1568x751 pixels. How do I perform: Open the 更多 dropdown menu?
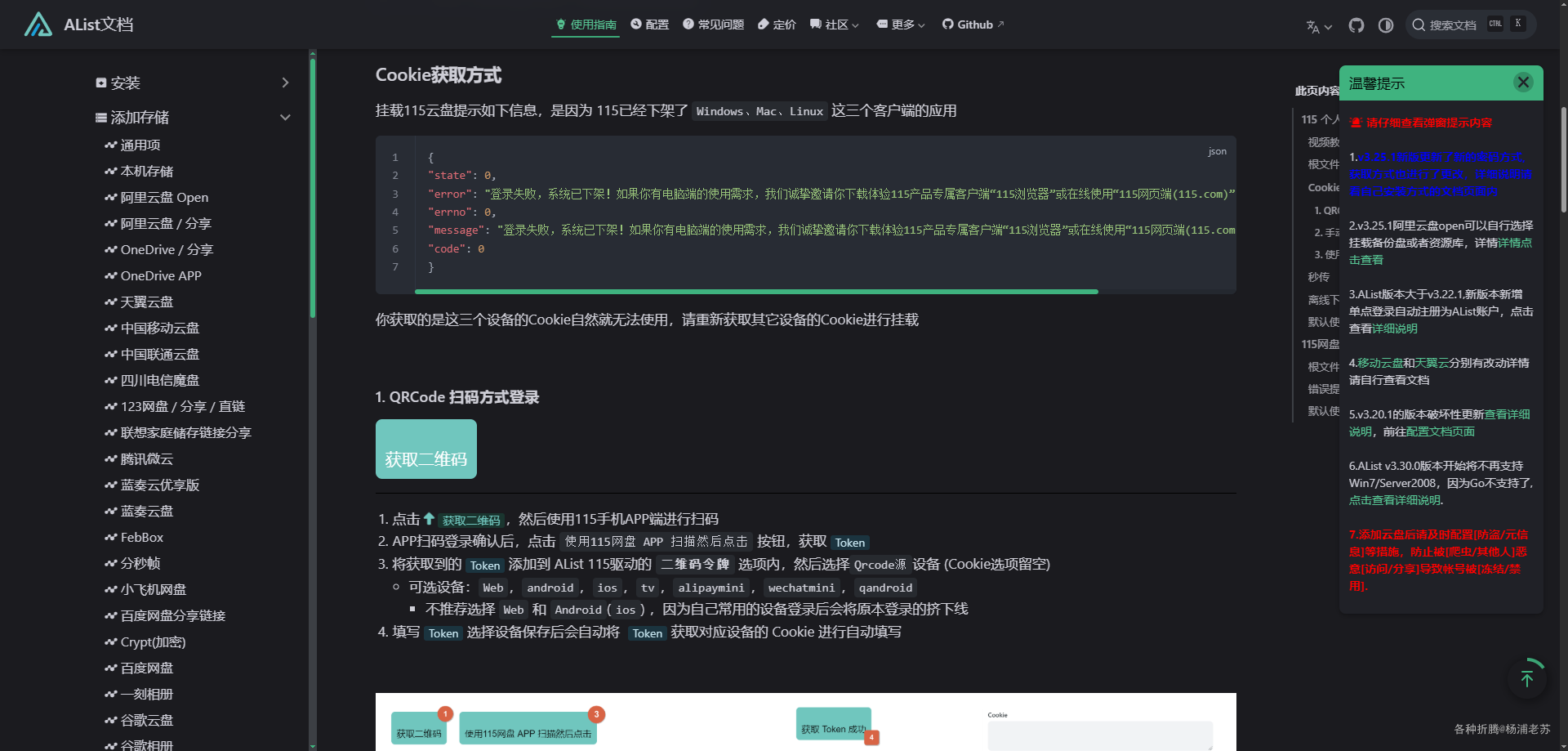(901, 25)
